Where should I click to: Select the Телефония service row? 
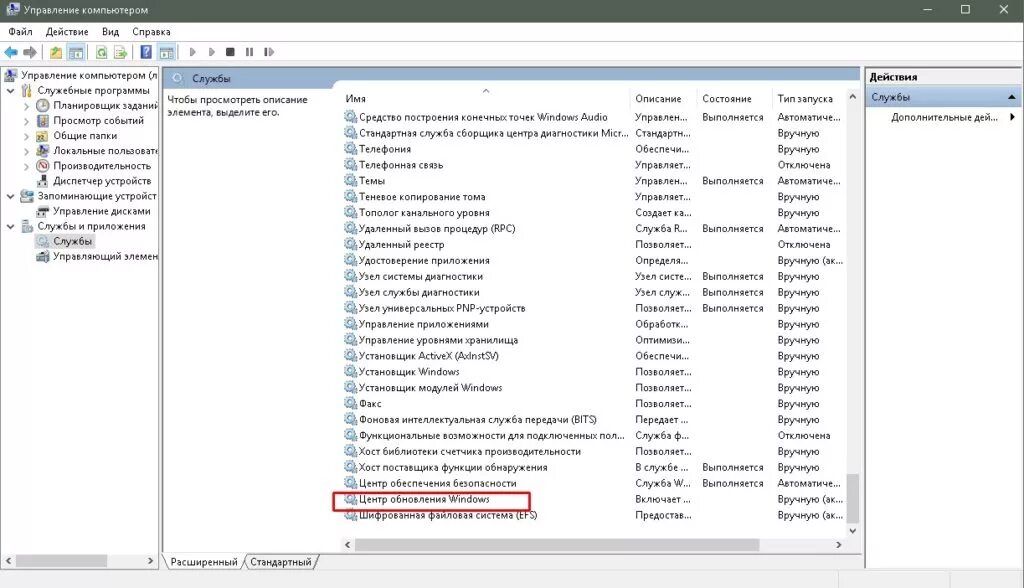[x=385, y=149]
